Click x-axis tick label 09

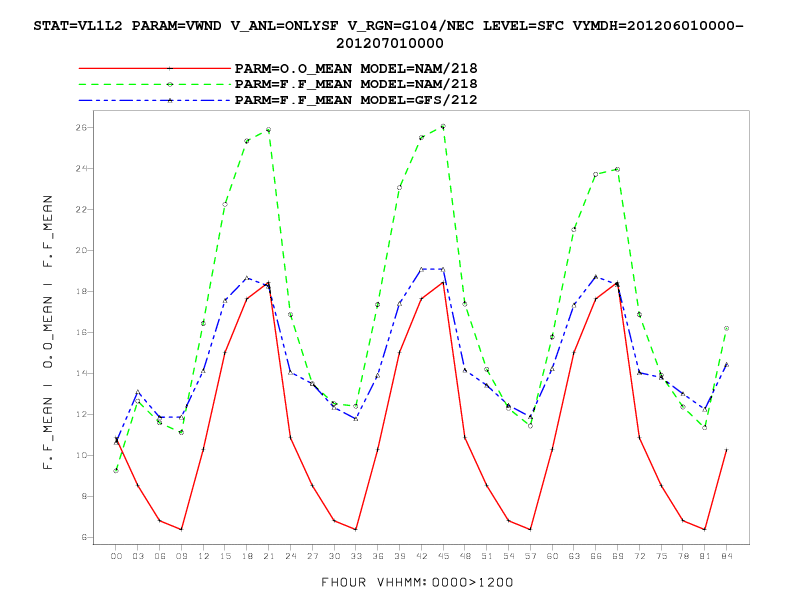181,556
